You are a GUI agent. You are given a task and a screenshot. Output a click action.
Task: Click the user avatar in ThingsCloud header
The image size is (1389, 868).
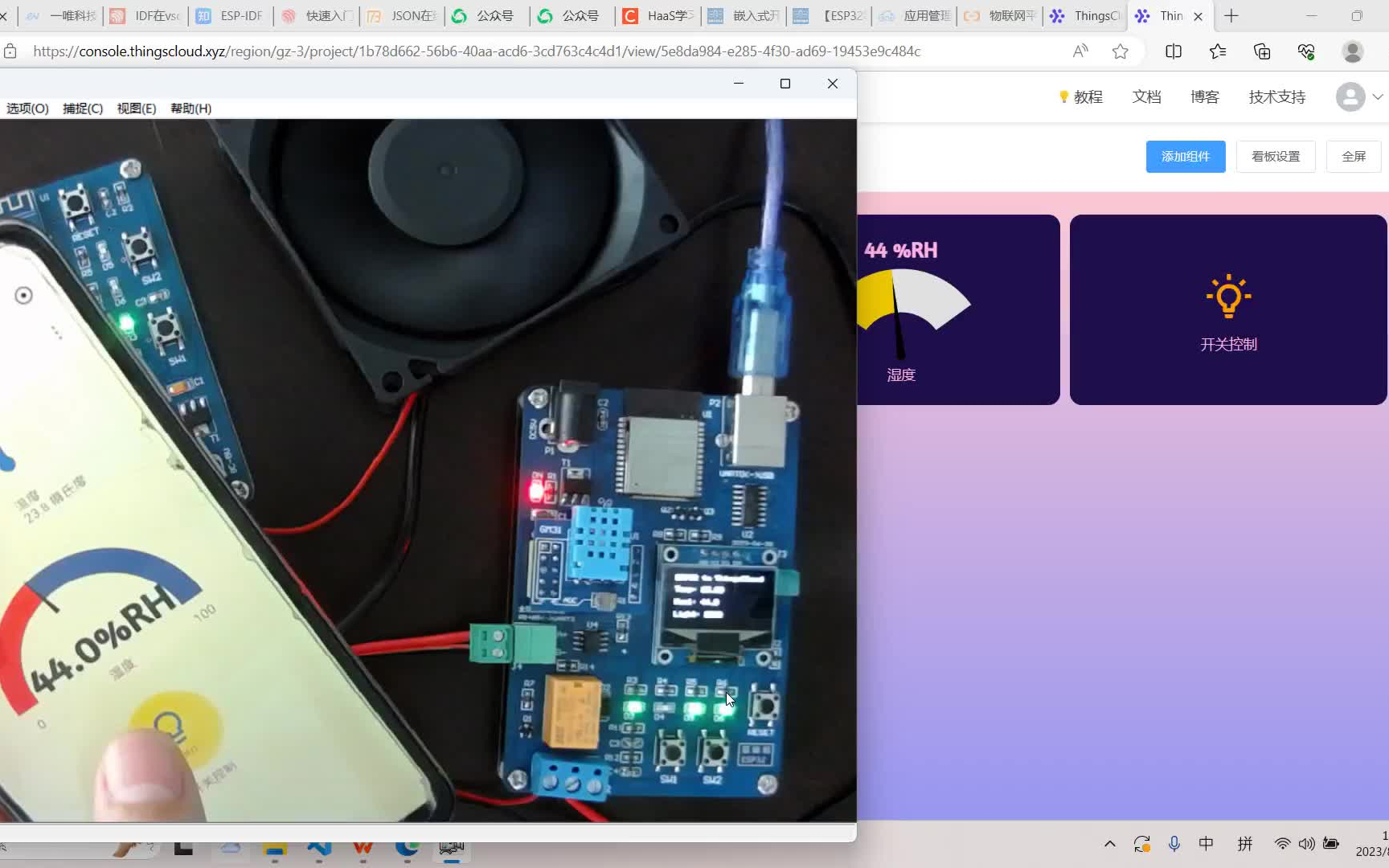1350,97
